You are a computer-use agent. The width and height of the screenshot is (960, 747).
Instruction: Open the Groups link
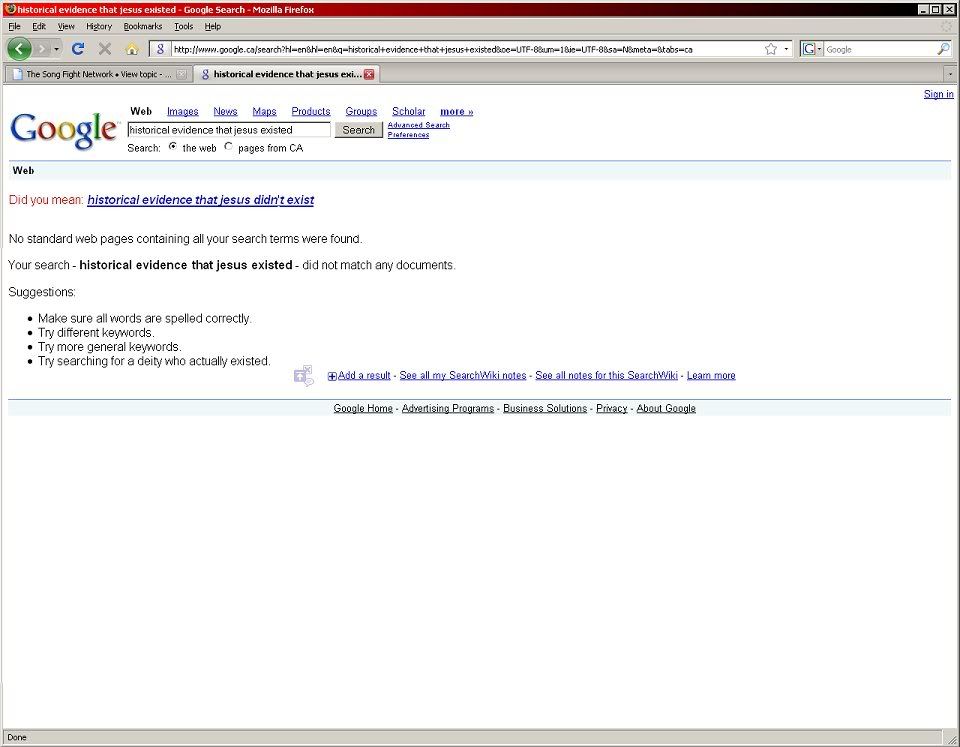pyautogui.click(x=361, y=111)
